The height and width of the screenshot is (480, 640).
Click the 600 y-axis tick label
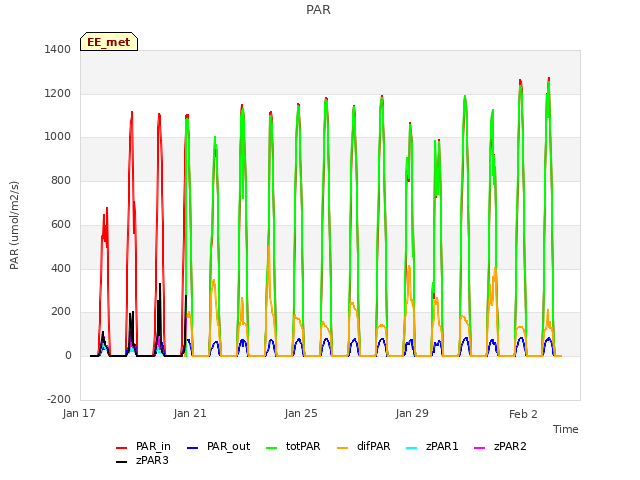pyautogui.click(x=61, y=224)
